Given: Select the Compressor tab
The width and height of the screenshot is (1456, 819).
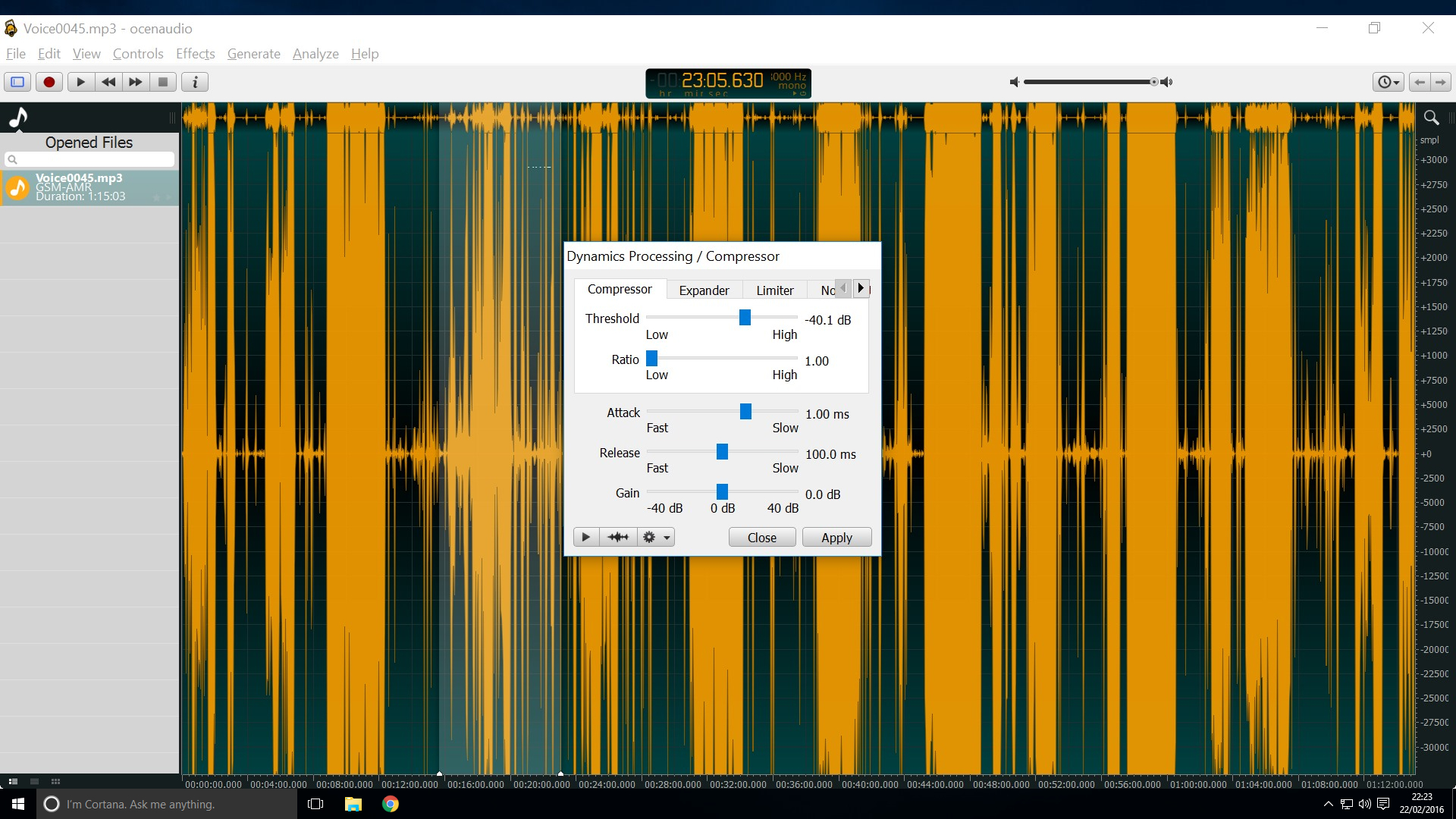Looking at the screenshot, I should tap(619, 289).
